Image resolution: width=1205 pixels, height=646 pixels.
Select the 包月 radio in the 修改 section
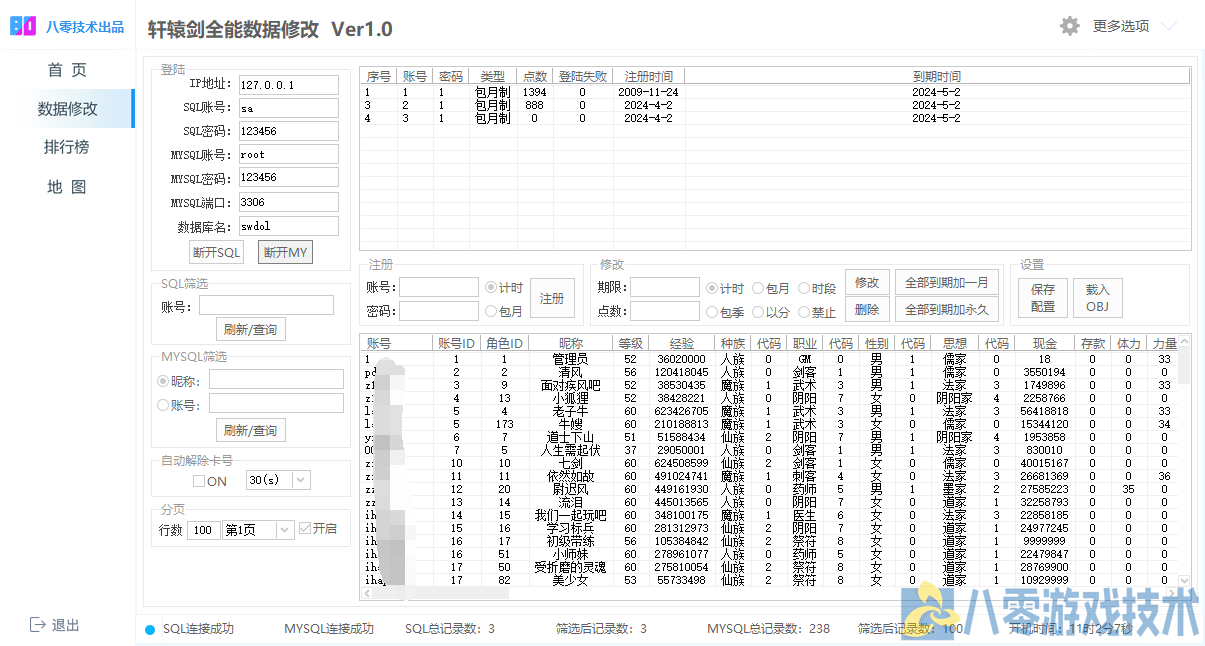(759, 288)
